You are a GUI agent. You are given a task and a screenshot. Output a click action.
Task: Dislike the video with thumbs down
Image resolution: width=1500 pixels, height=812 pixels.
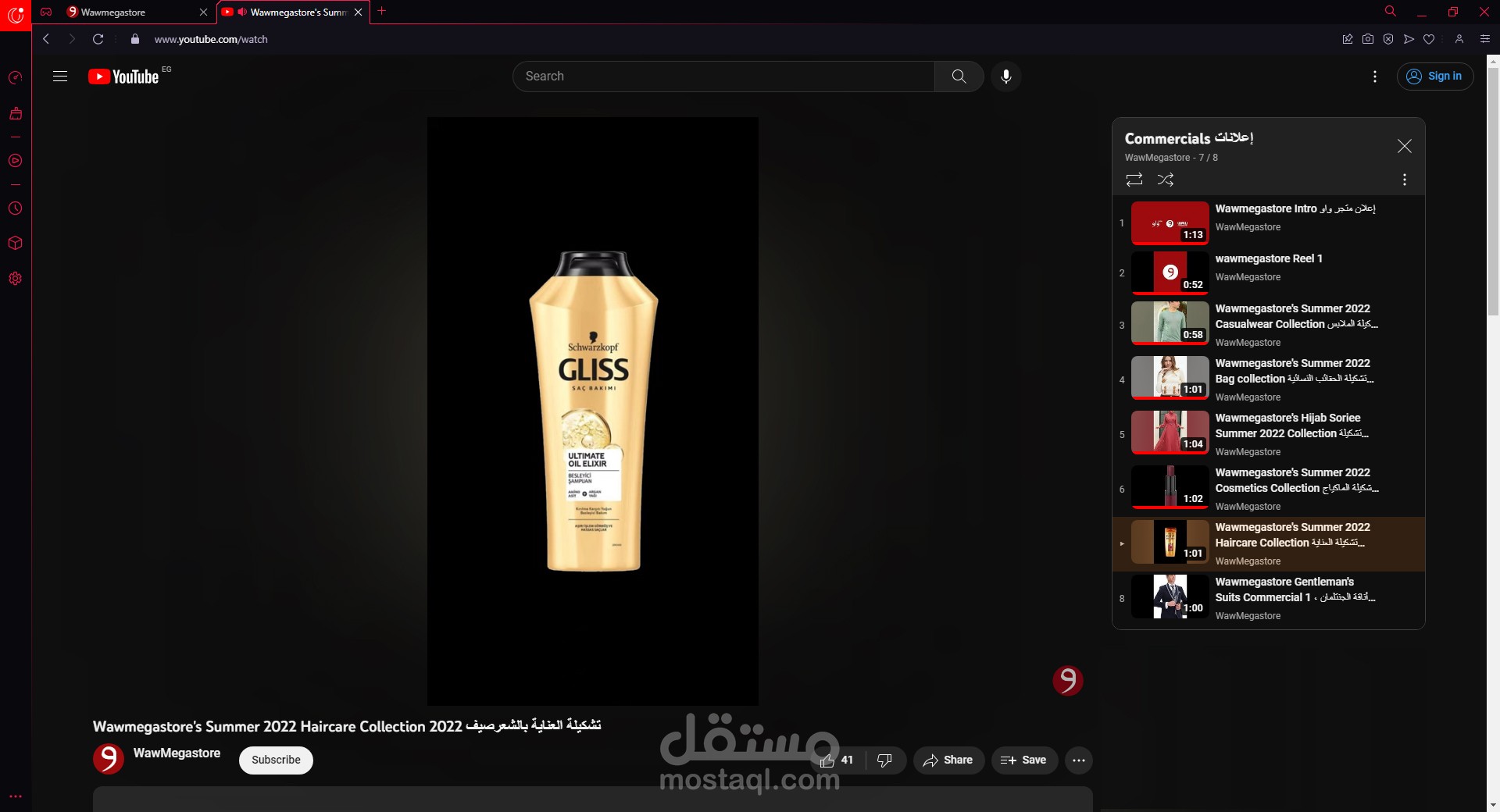pyautogui.click(x=885, y=760)
